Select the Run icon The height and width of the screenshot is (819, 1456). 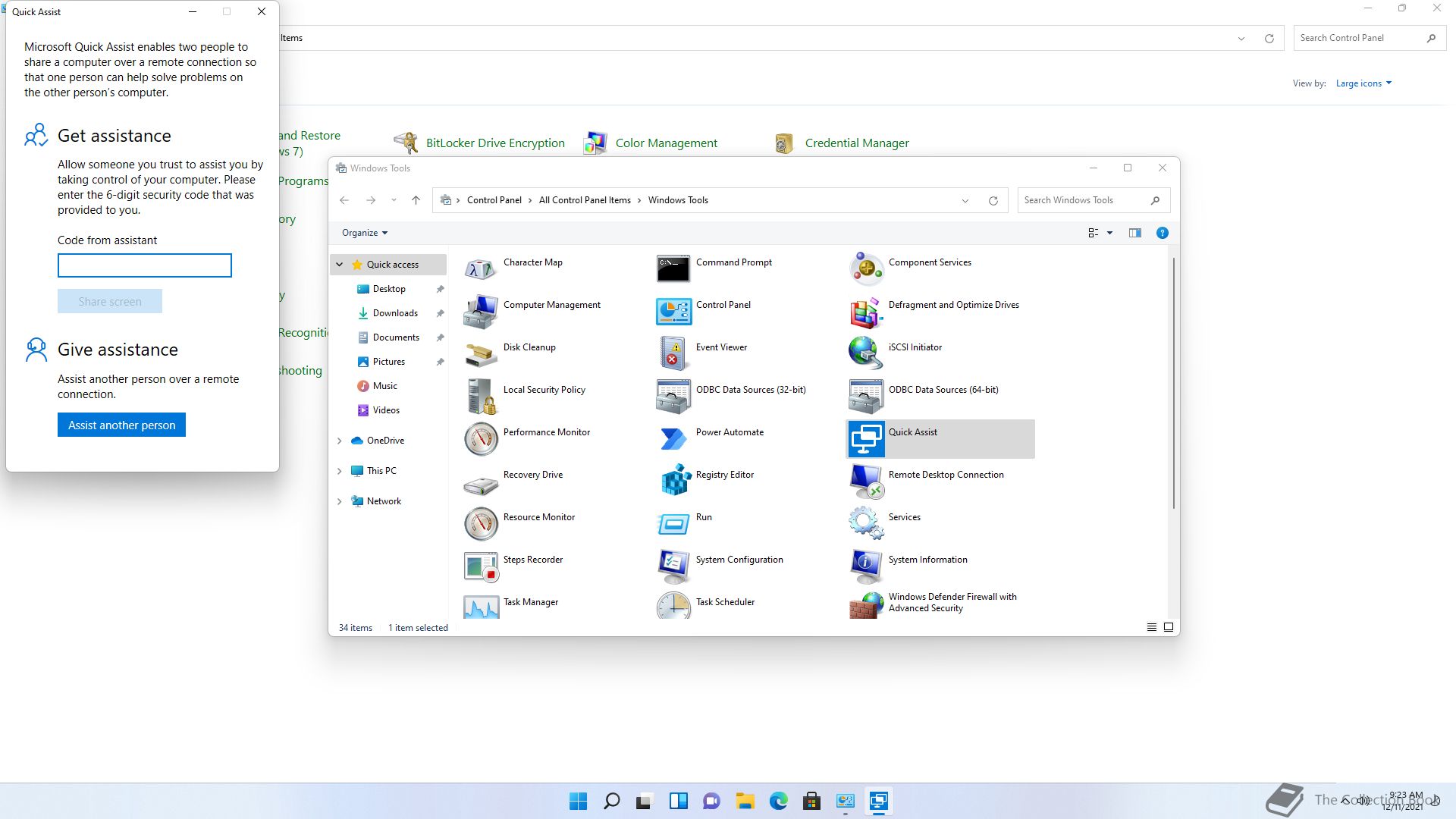click(673, 523)
